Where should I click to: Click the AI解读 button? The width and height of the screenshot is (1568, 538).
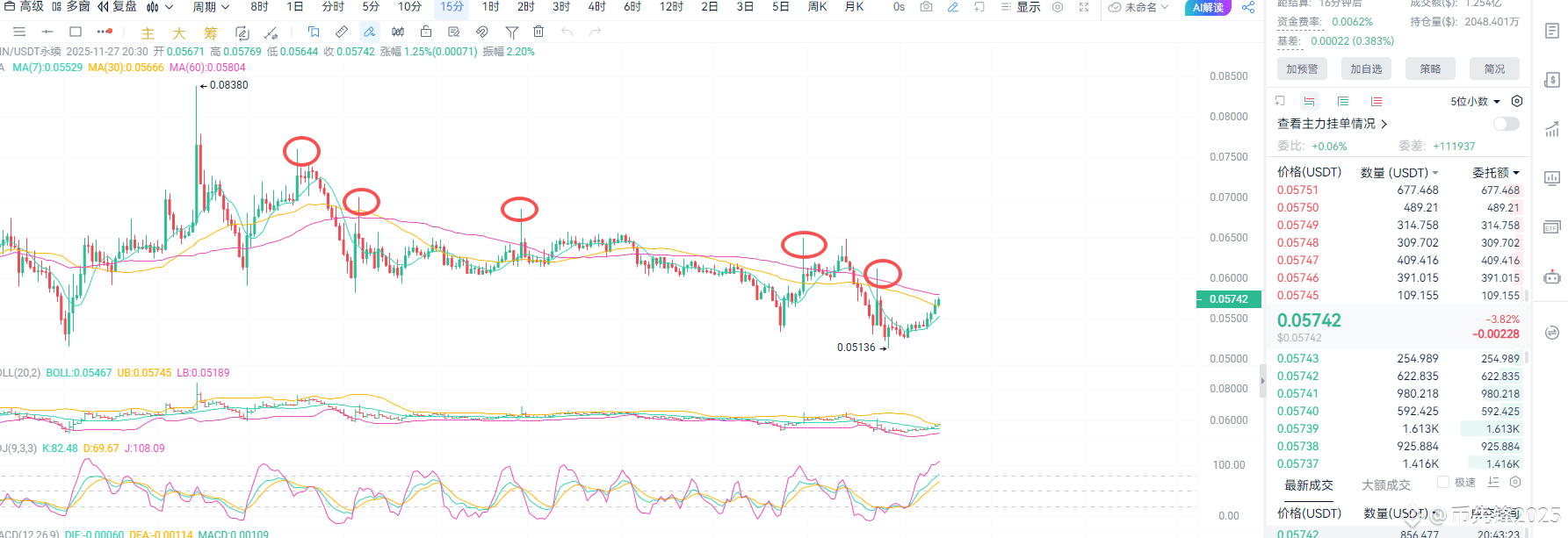click(x=1209, y=8)
